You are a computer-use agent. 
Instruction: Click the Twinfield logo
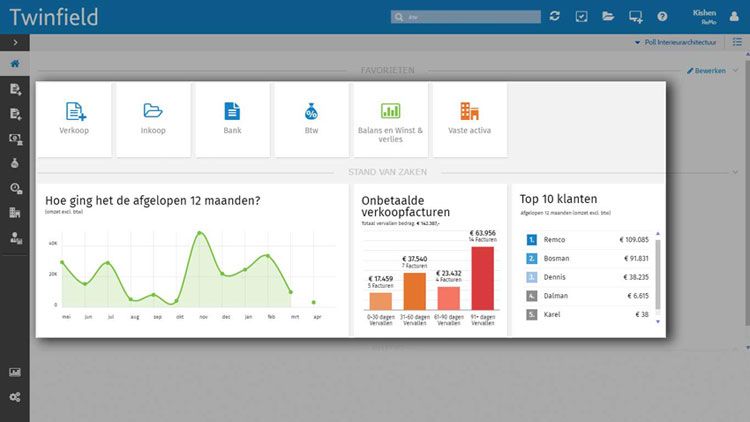click(x=54, y=17)
